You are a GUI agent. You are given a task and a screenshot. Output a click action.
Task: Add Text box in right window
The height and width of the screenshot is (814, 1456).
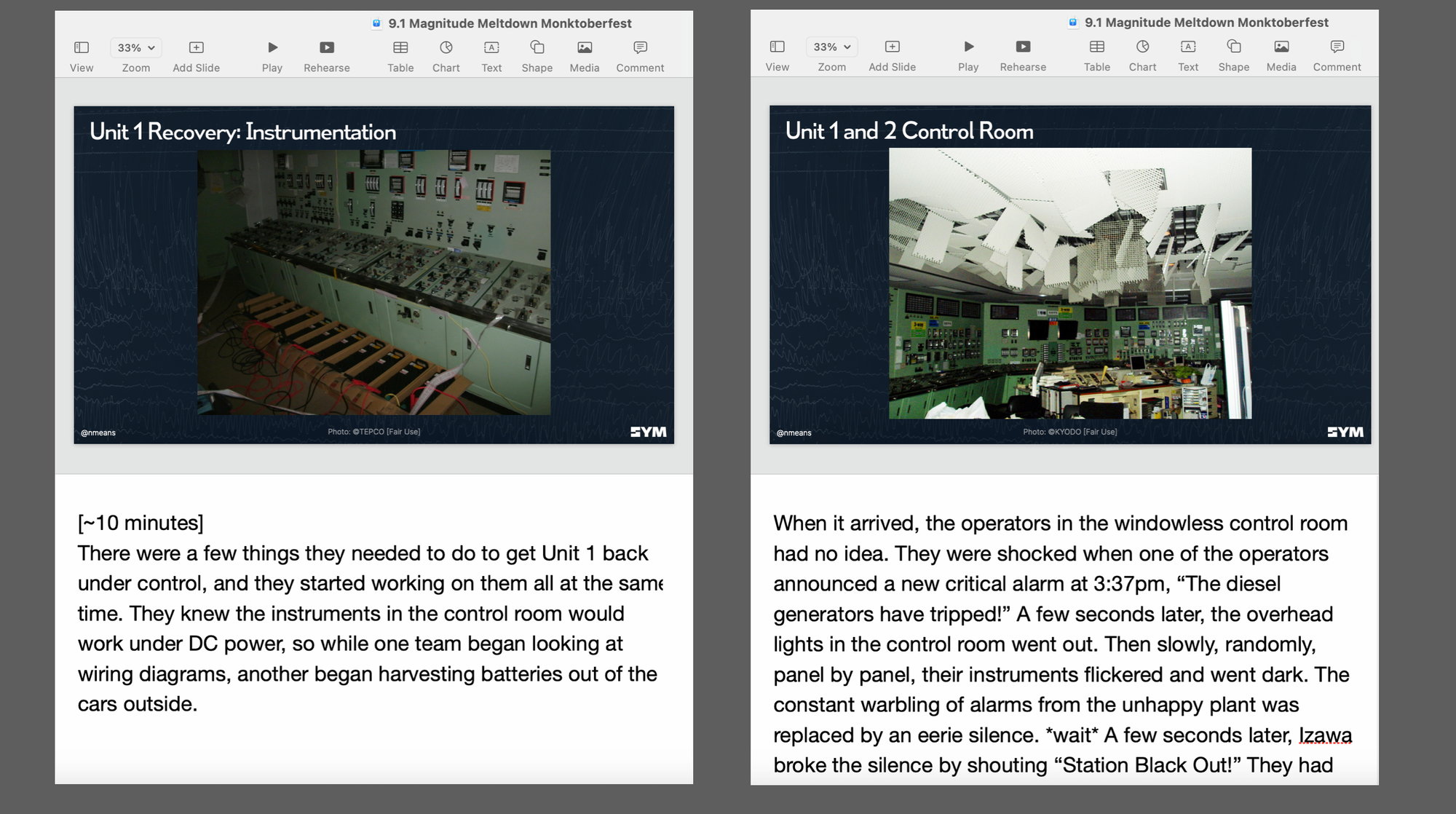point(1188,55)
